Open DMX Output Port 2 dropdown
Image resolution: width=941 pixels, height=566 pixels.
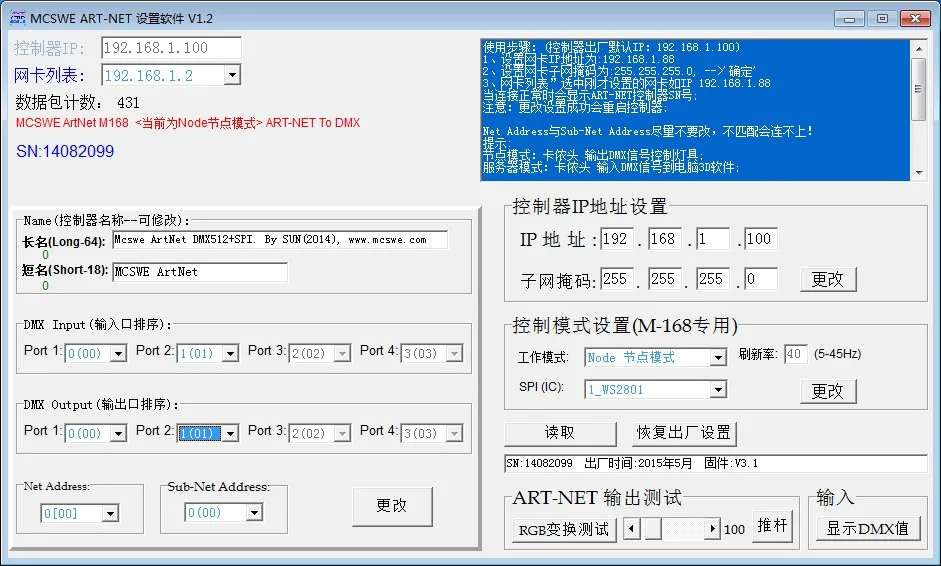tap(230, 433)
